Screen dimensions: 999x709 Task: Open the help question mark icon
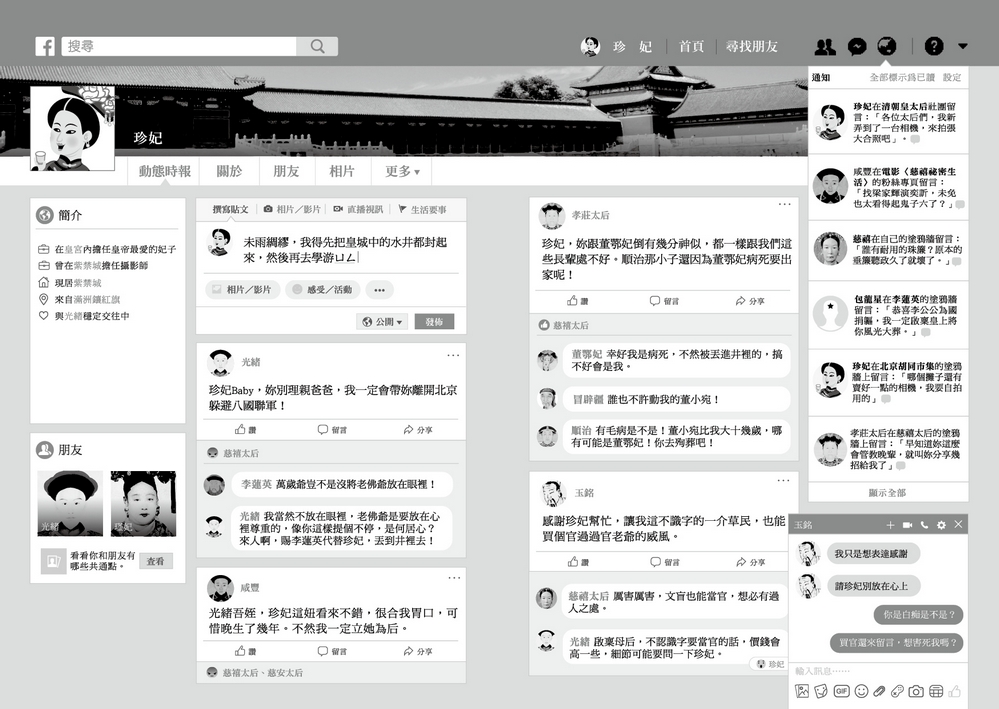(x=933, y=46)
